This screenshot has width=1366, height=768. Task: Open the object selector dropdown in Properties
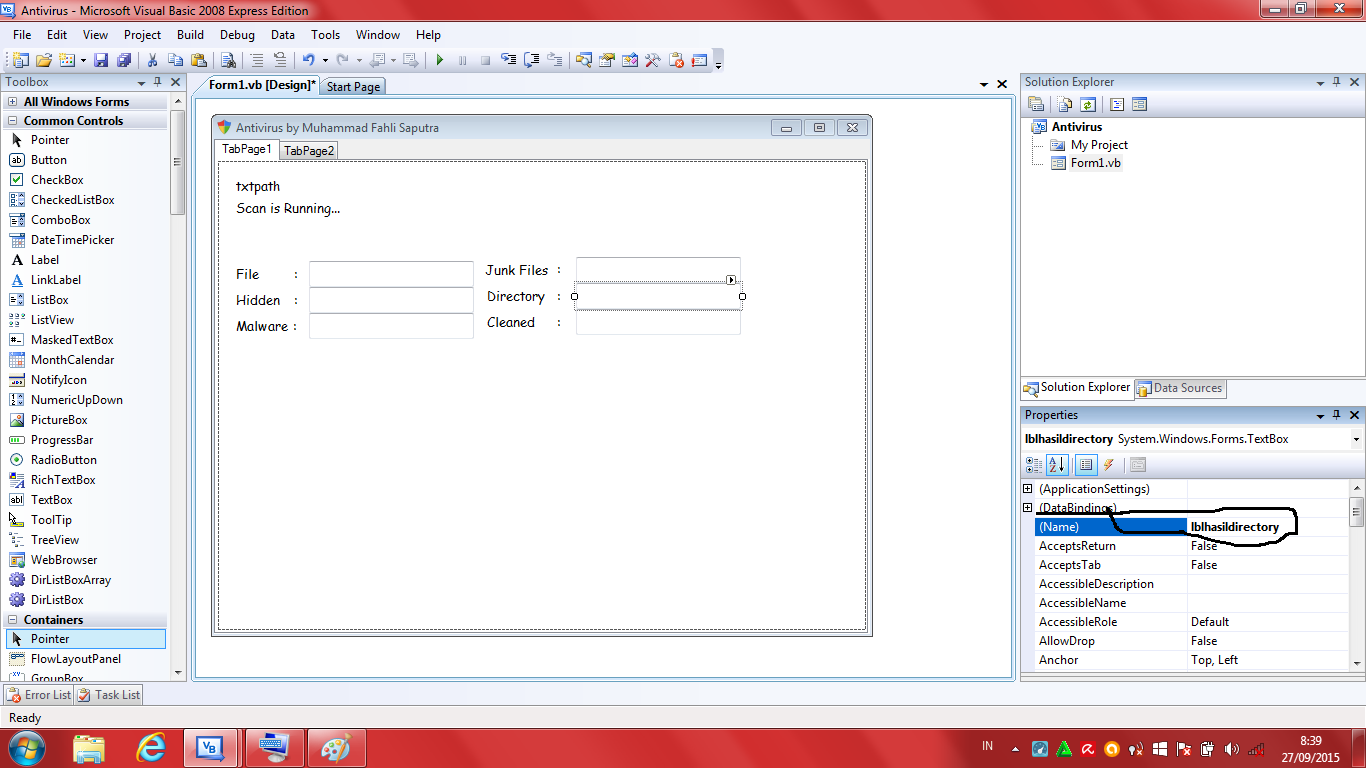pos(1356,439)
